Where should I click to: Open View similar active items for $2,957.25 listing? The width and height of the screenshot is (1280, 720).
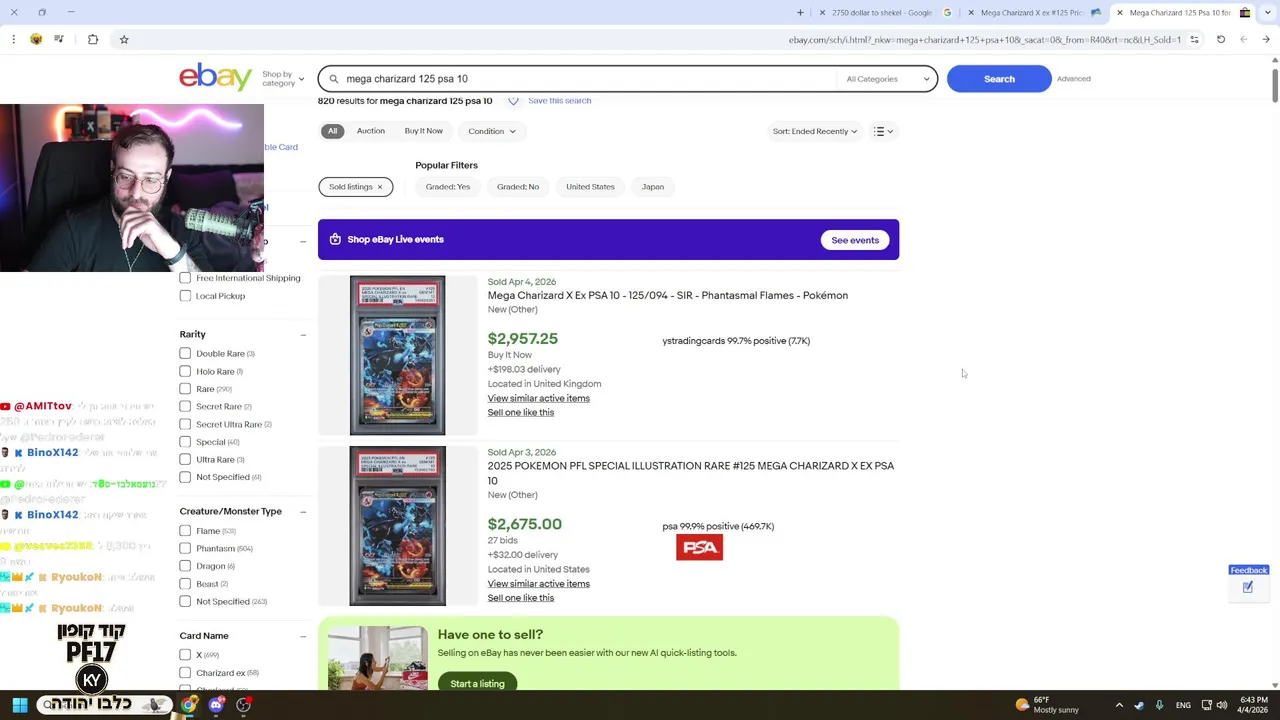coord(538,398)
